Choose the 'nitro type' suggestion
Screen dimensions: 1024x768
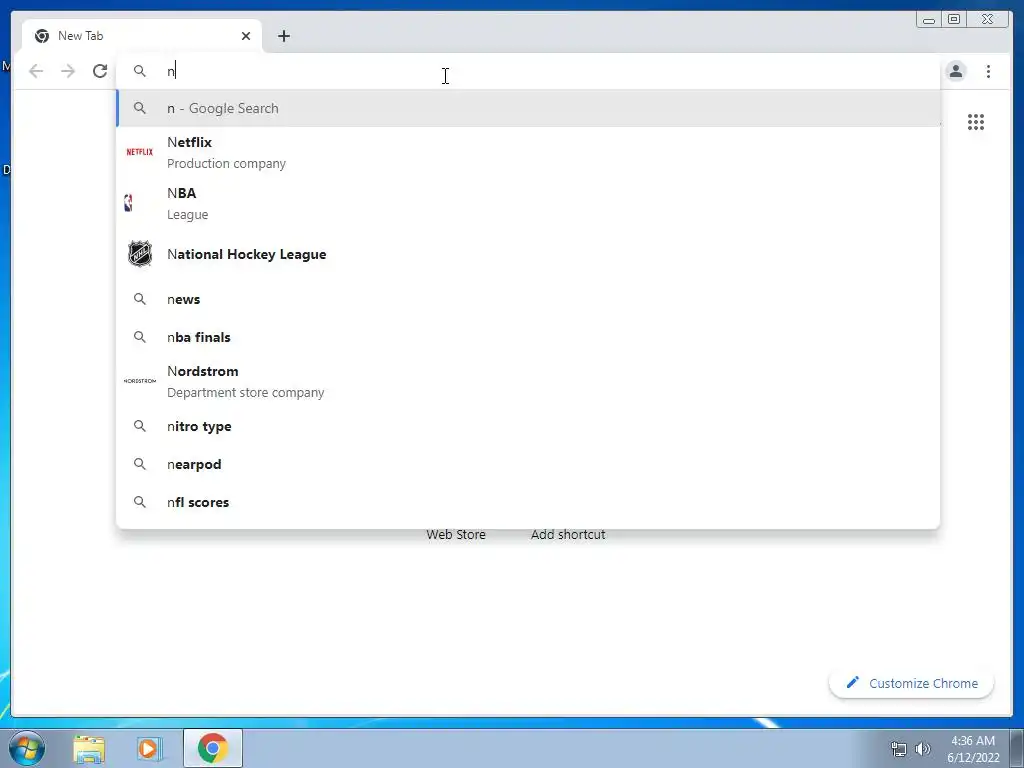click(x=528, y=426)
